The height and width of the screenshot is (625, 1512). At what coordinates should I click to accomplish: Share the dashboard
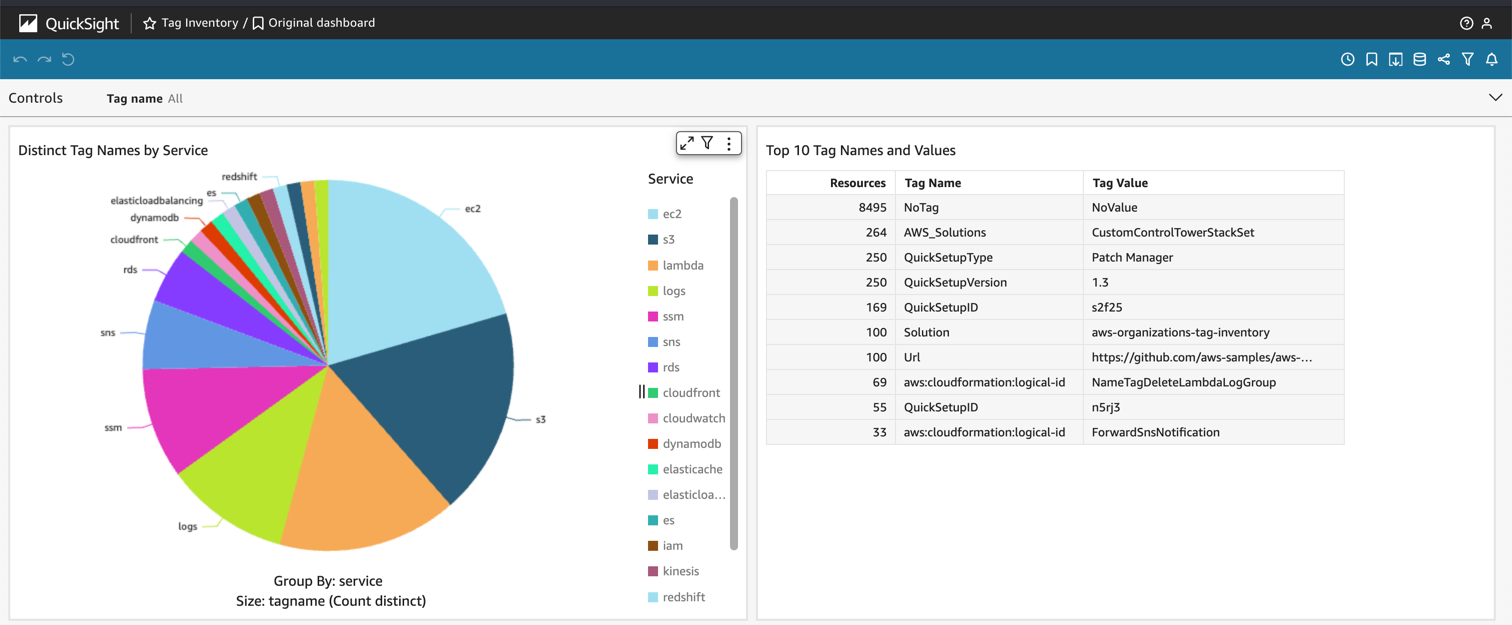pos(1444,60)
